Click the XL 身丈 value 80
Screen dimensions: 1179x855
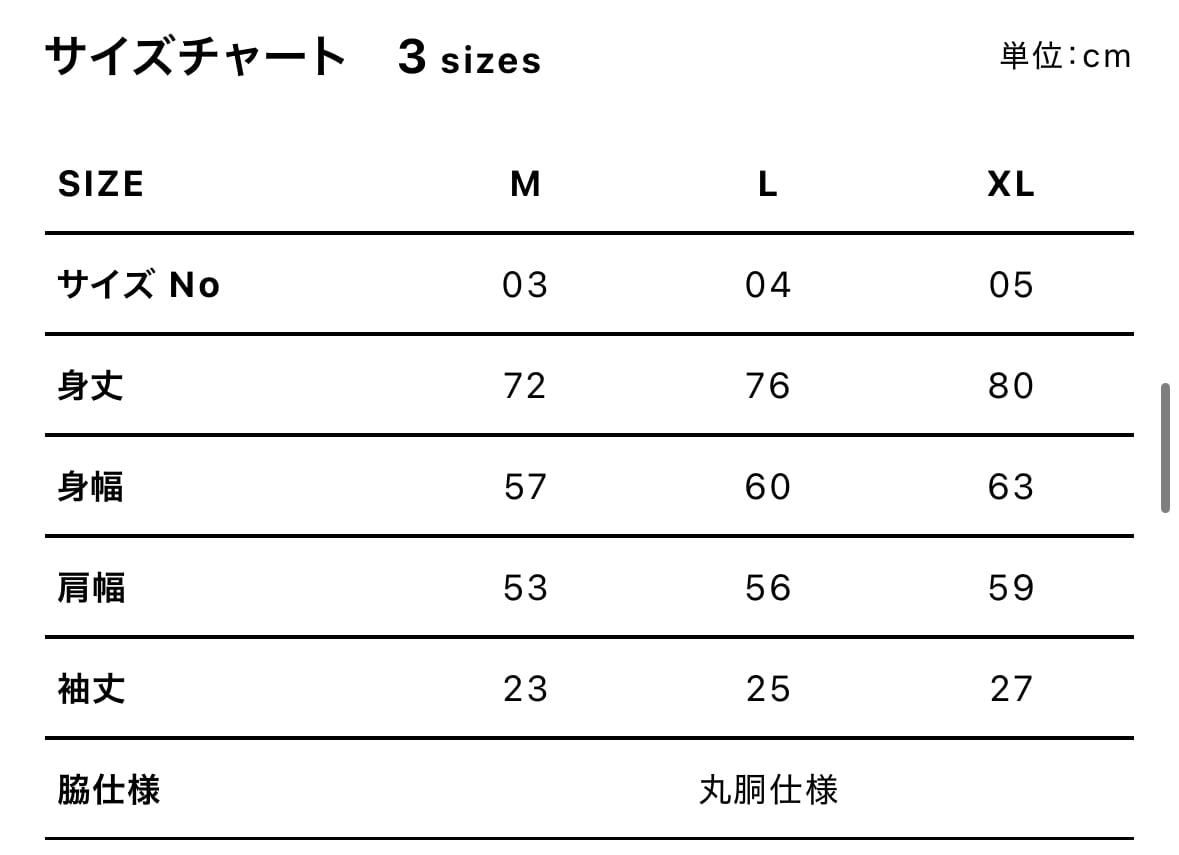[1010, 386]
